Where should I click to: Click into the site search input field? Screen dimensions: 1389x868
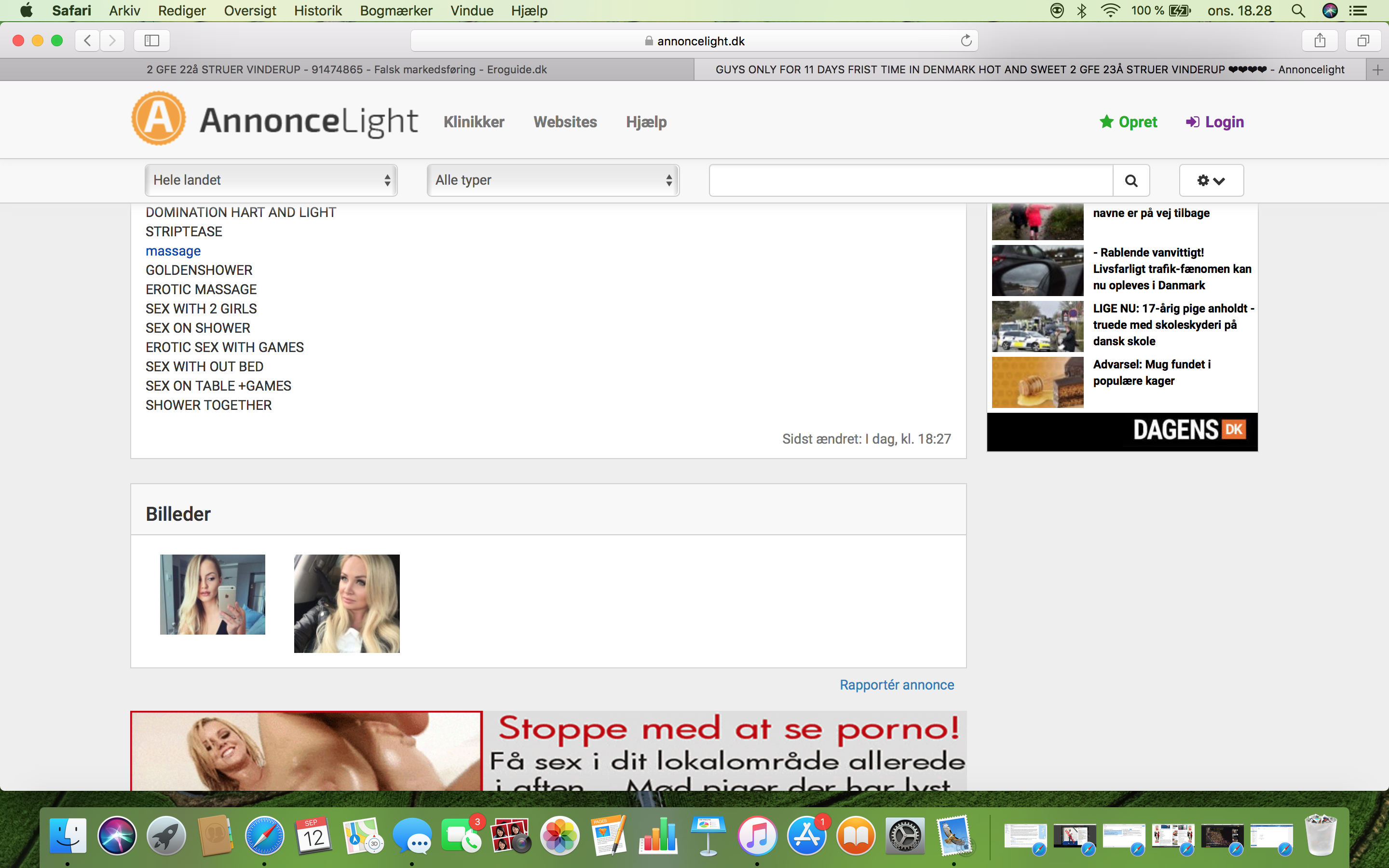(912, 180)
